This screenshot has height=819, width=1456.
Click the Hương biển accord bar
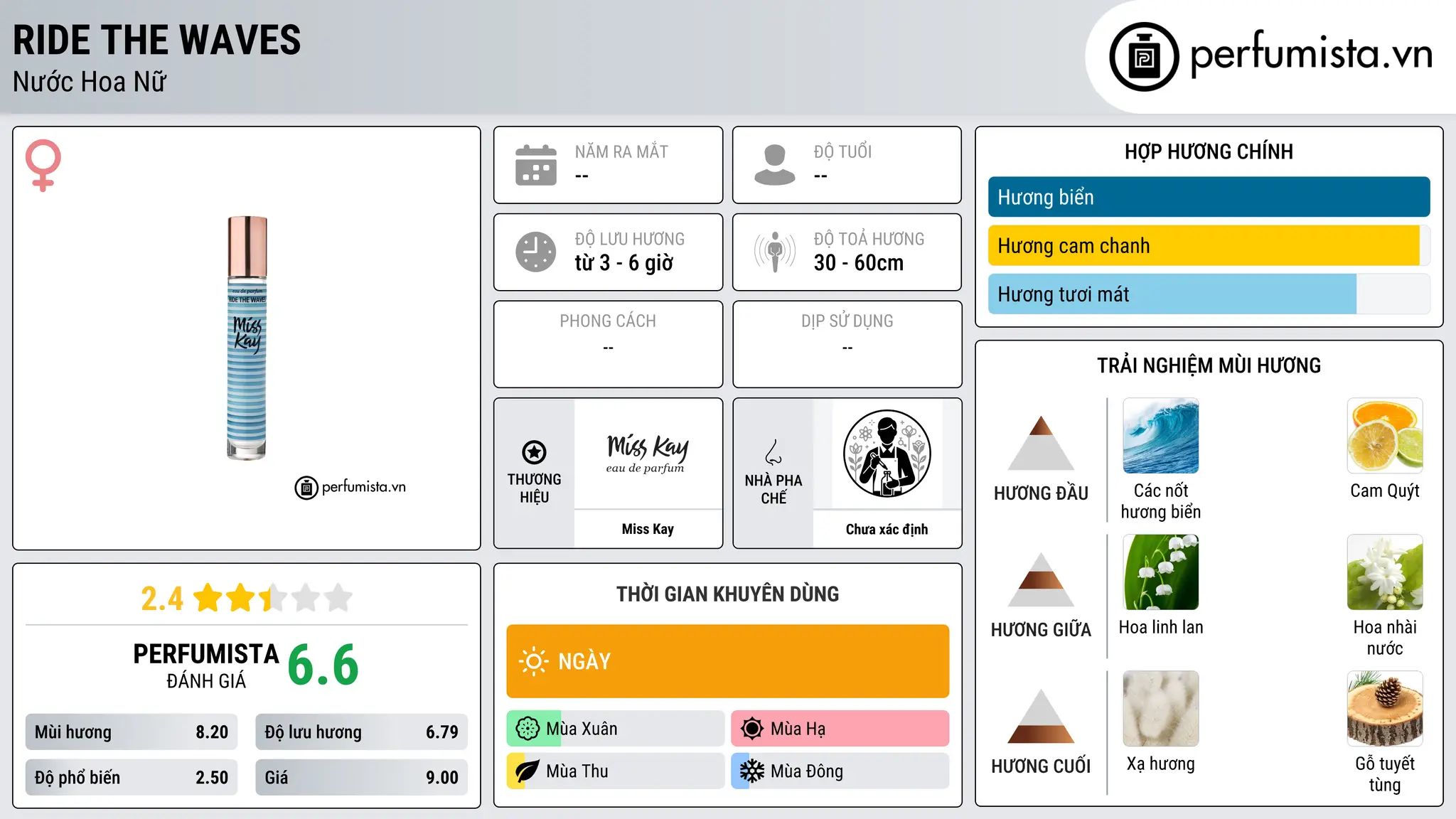tap(1209, 197)
